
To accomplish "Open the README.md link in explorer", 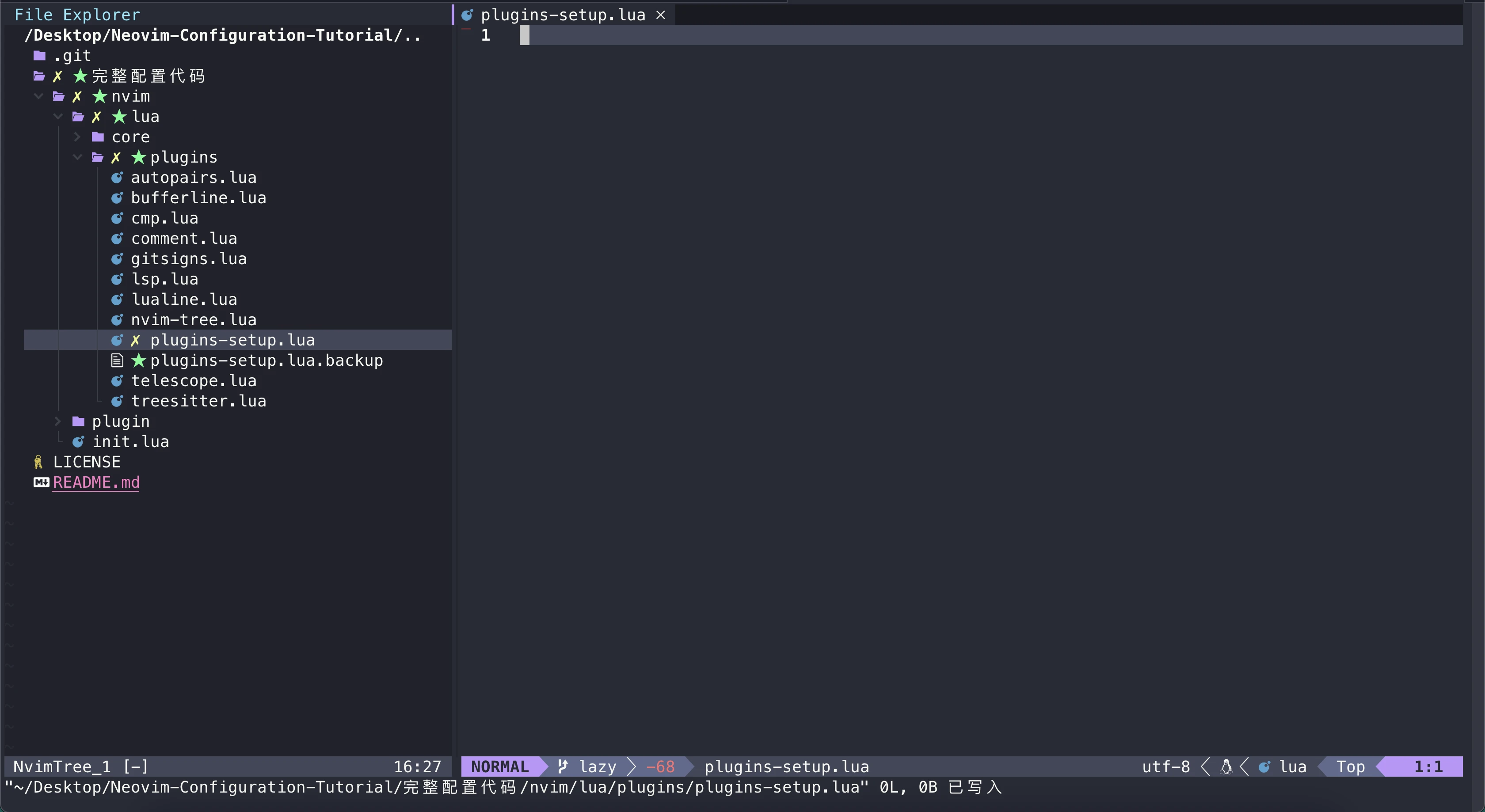I will click(96, 482).
